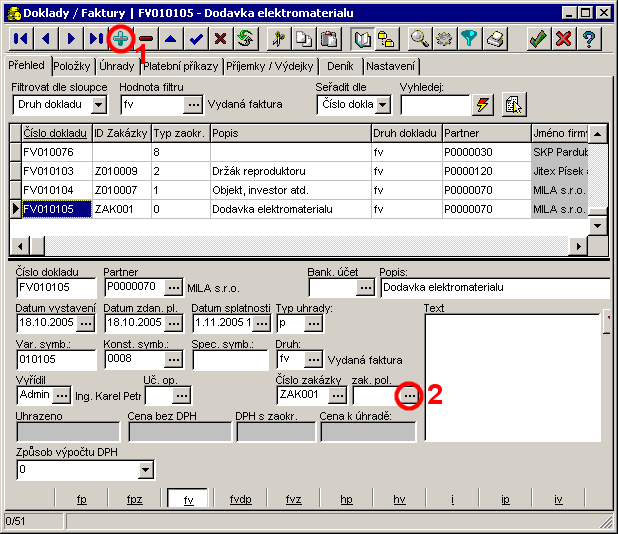Click the printer icon in toolbar
This screenshot has height=534, width=618.
[496, 39]
